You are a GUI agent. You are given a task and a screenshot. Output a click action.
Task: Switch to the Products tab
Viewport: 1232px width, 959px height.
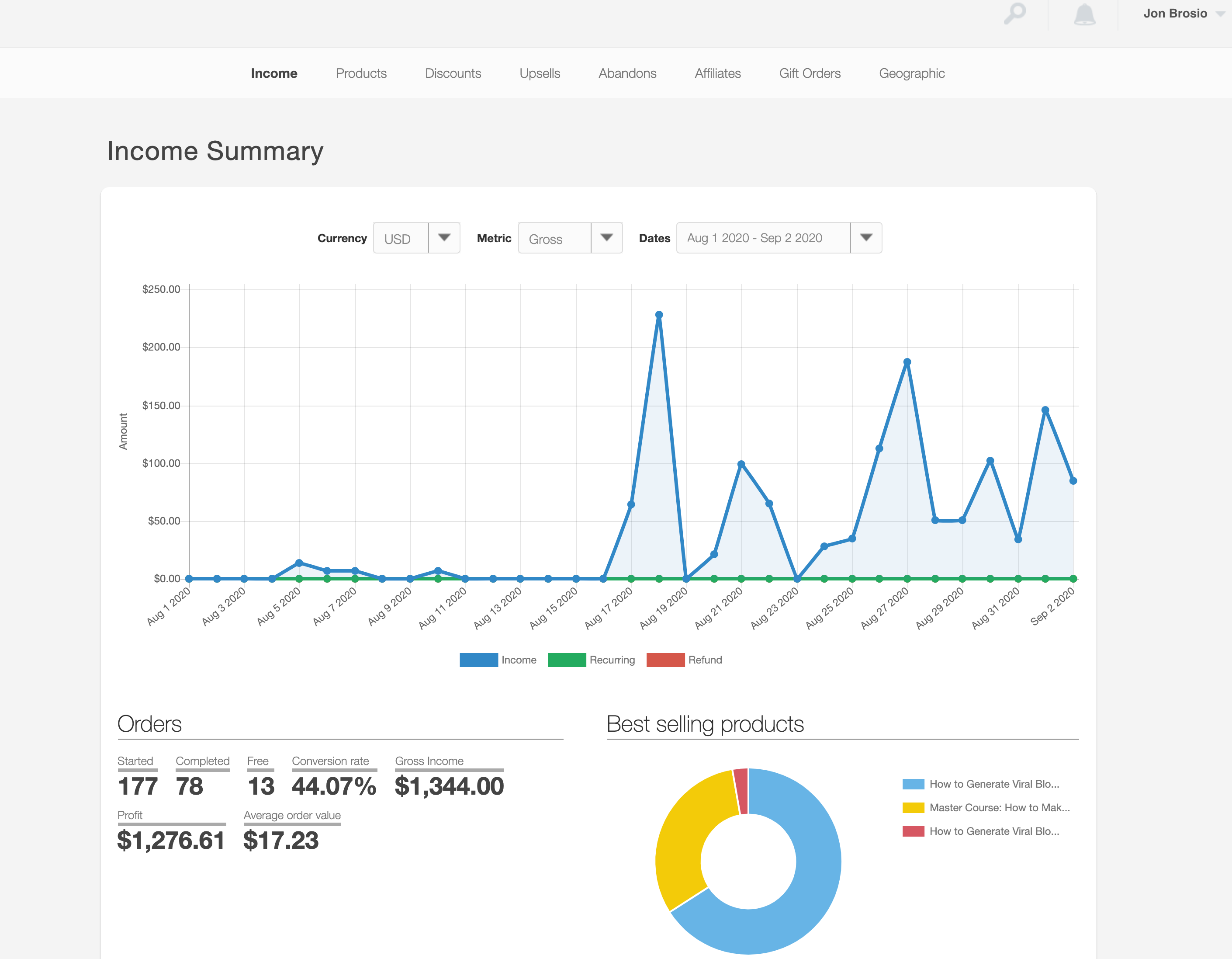click(x=361, y=73)
